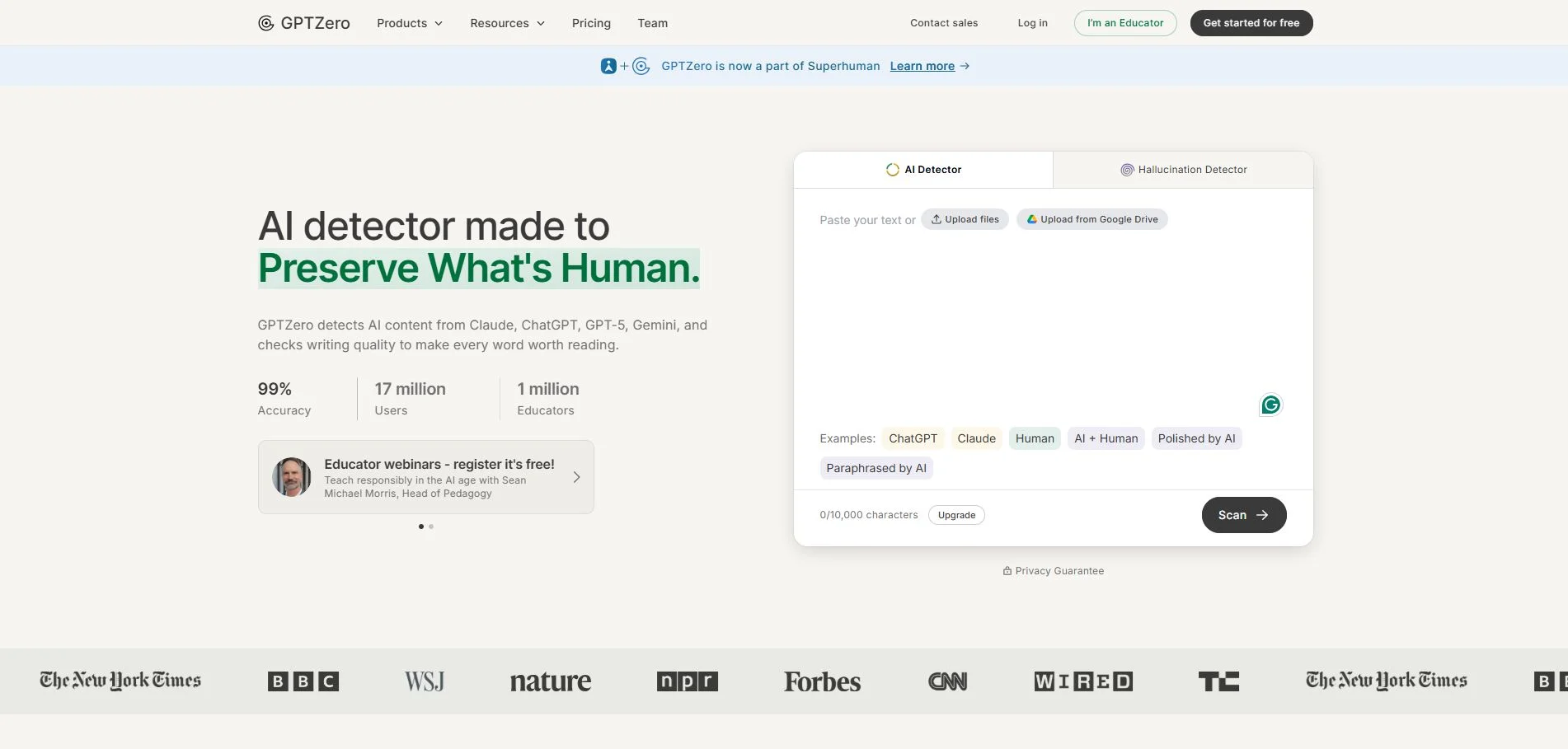Select the AI + Human example chip

[1106, 438]
